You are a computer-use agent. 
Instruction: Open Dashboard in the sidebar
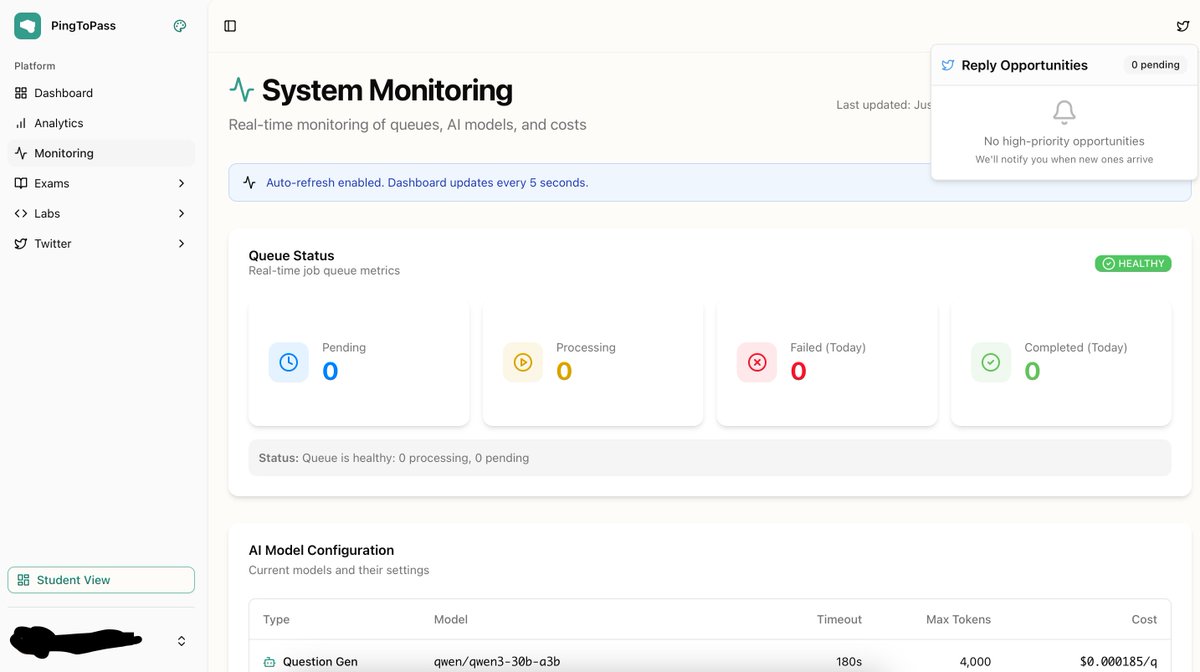pos(101,93)
